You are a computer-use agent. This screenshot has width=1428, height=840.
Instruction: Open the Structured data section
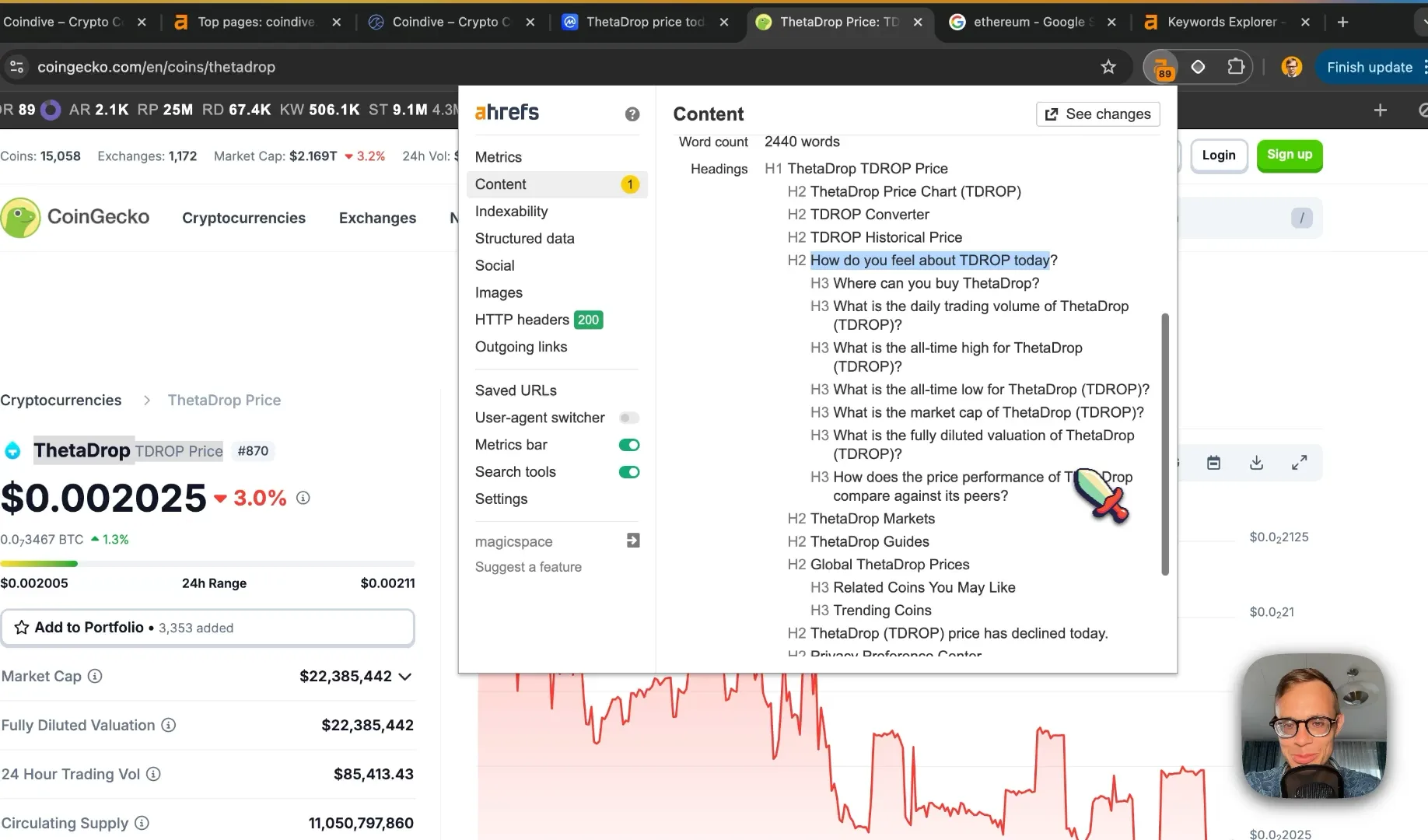pos(524,239)
